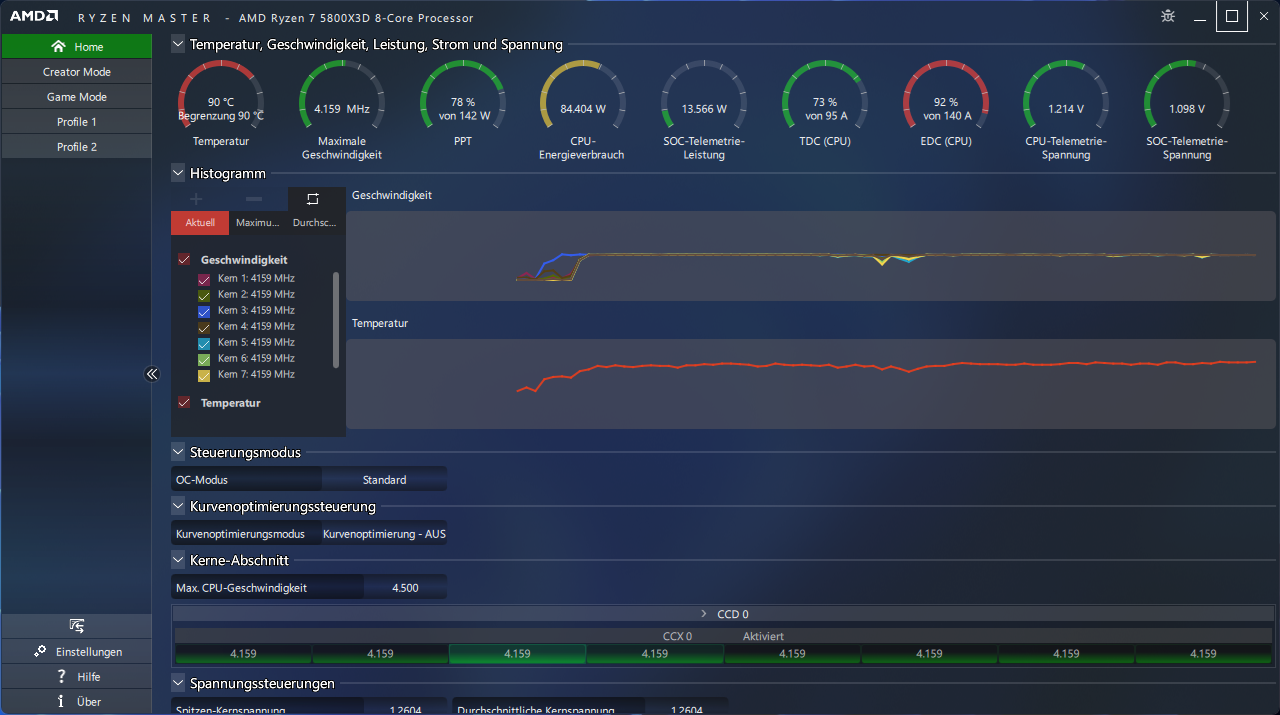
Task: Collapse the Steuerungsmodus section
Action: 178,452
